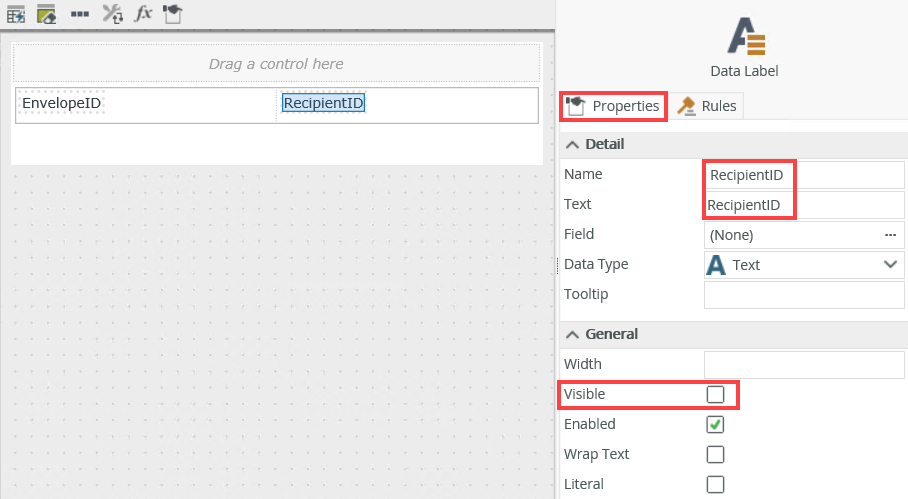Uncheck the Enabled checkbox
This screenshot has height=499, width=908.
click(x=715, y=425)
